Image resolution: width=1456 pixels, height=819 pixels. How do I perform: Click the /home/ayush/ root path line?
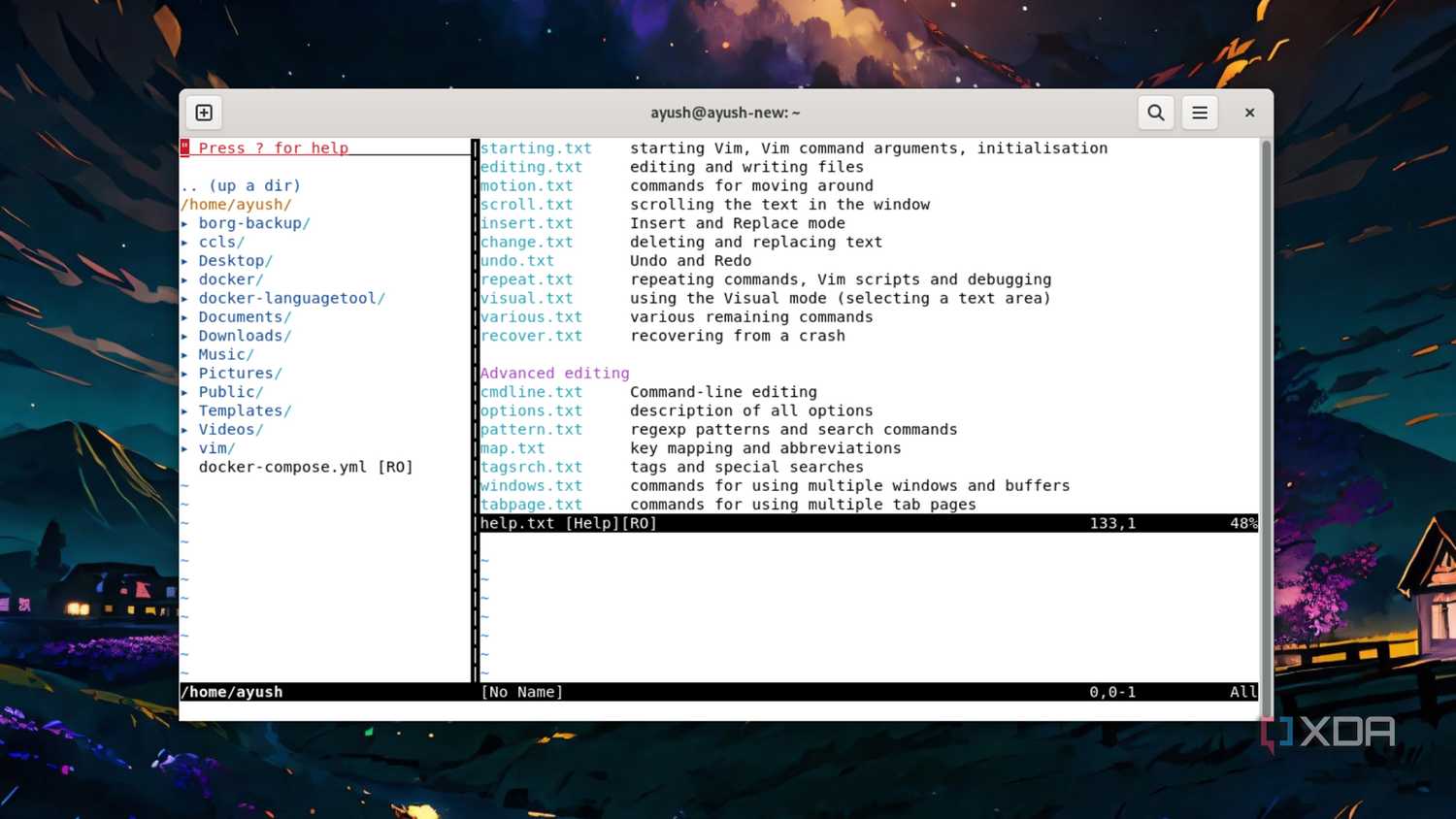tap(236, 204)
